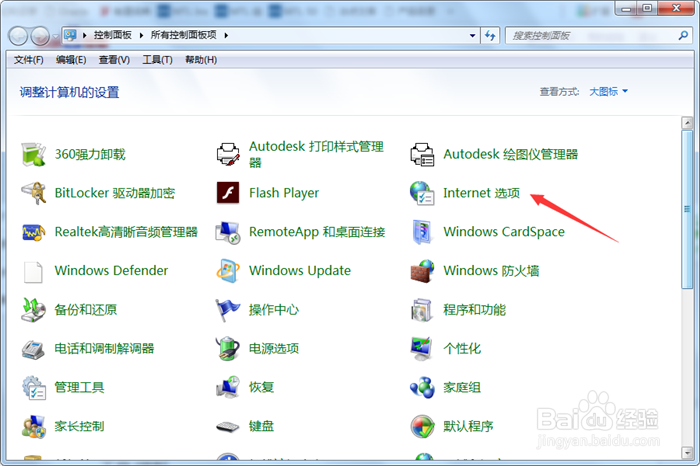Click the 控制面板 breadcrumb

(x=113, y=35)
